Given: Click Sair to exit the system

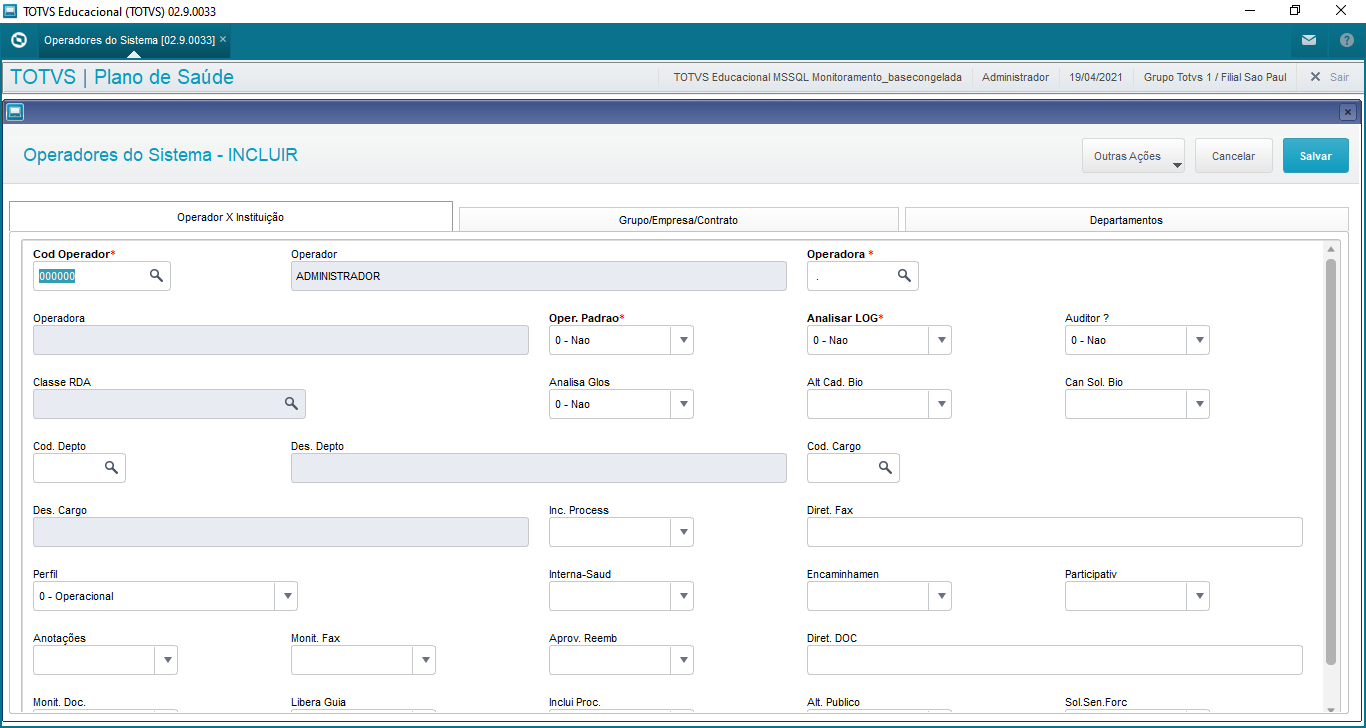Looking at the screenshot, I should (x=1329, y=77).
